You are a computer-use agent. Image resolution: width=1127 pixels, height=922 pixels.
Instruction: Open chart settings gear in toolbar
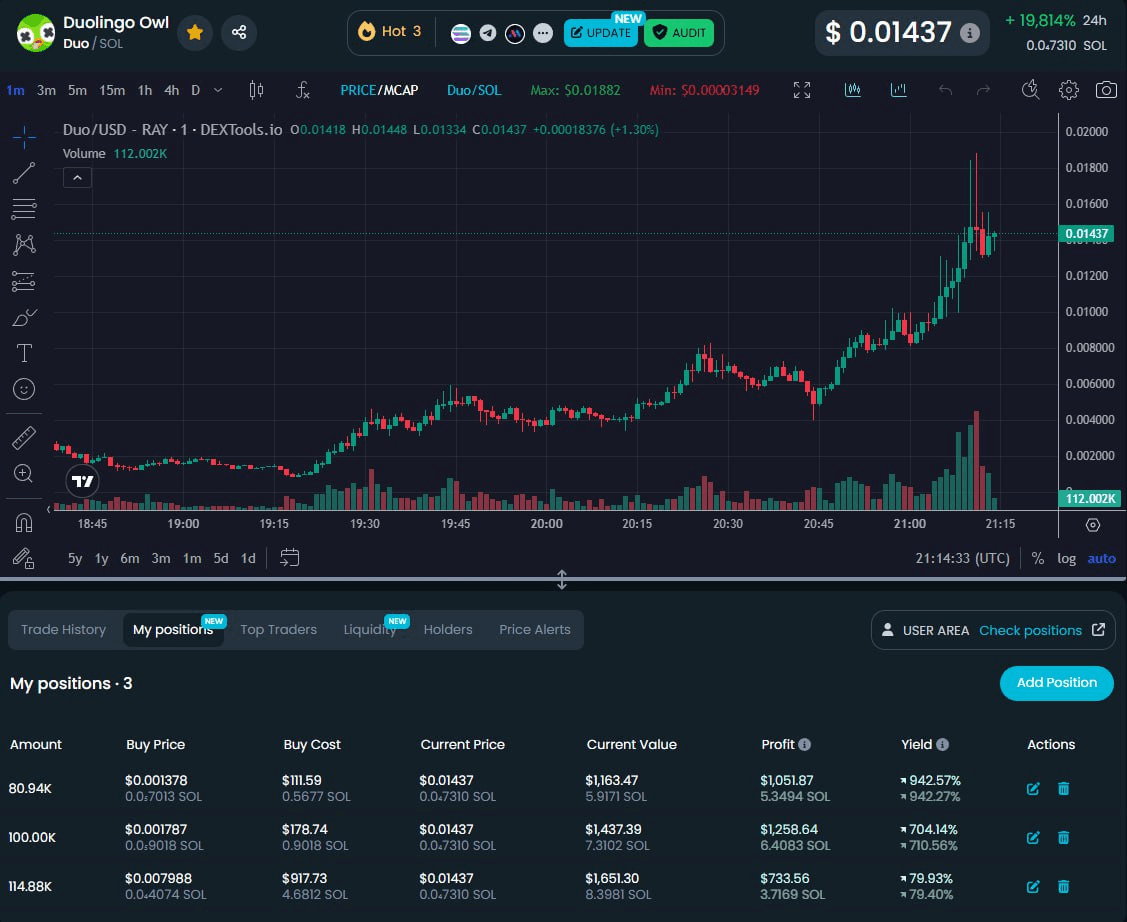(x=1069, y=90)
